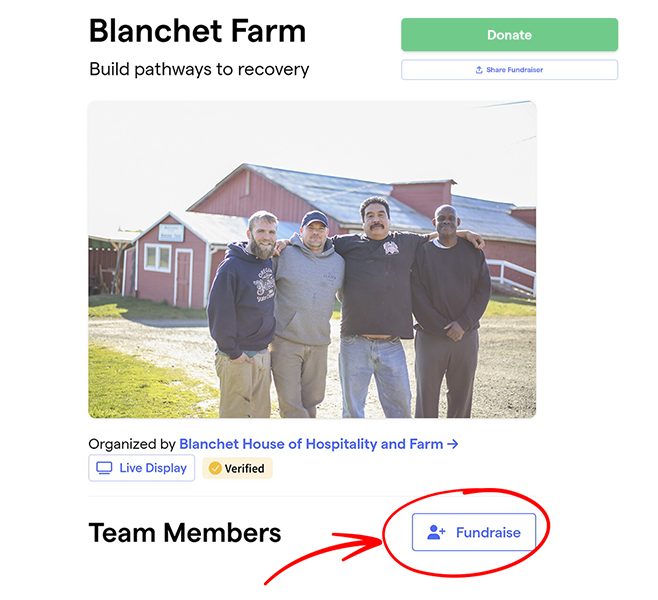The image size is (658, 600).
Task: Click the add-person icon beside Fundraise
Action: (x=436, y=532)
